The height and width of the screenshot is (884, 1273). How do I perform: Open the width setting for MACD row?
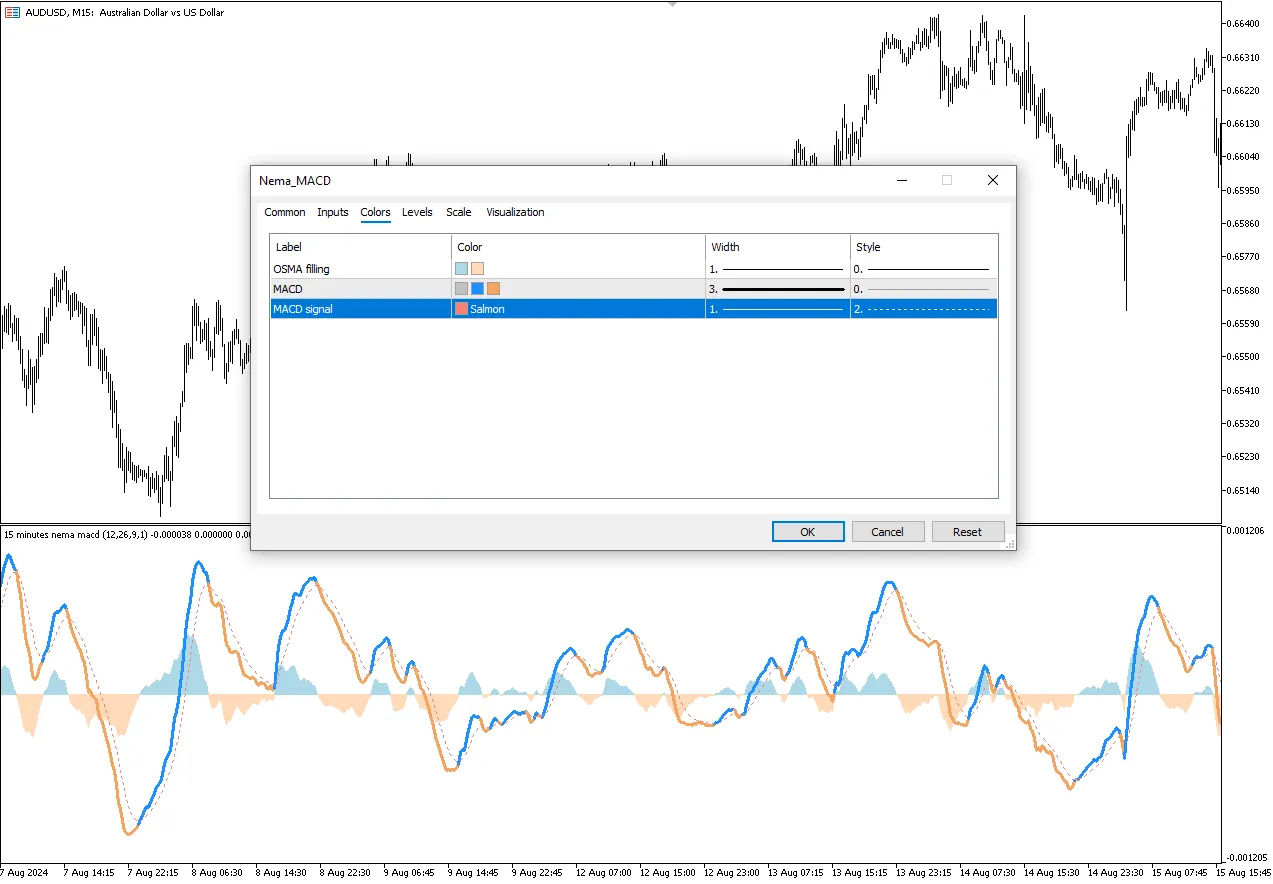[x=777, y=289]
